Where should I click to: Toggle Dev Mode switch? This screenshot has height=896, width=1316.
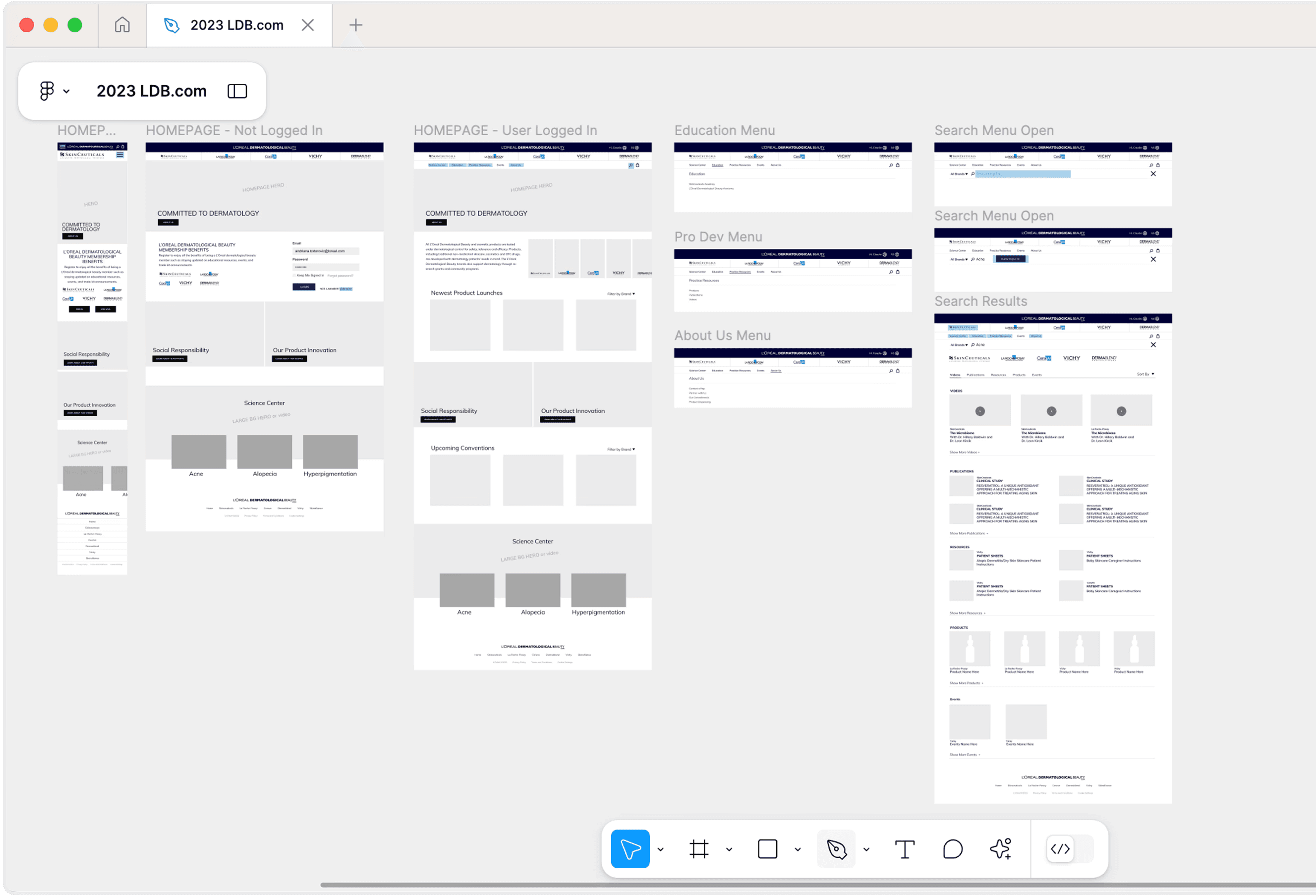click(1069, 848)
